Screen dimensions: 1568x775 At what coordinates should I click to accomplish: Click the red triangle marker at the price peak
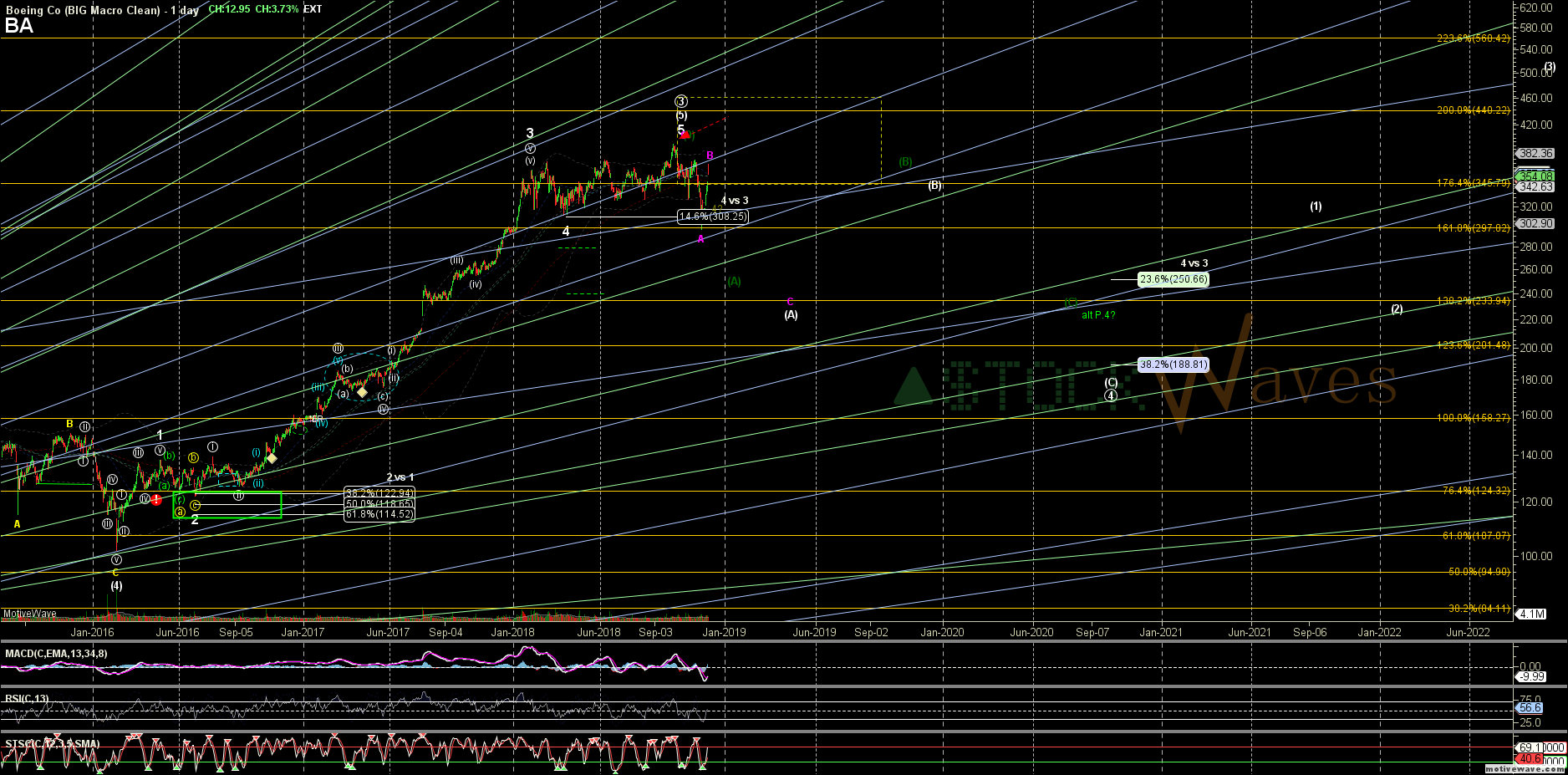pos(685,135)
